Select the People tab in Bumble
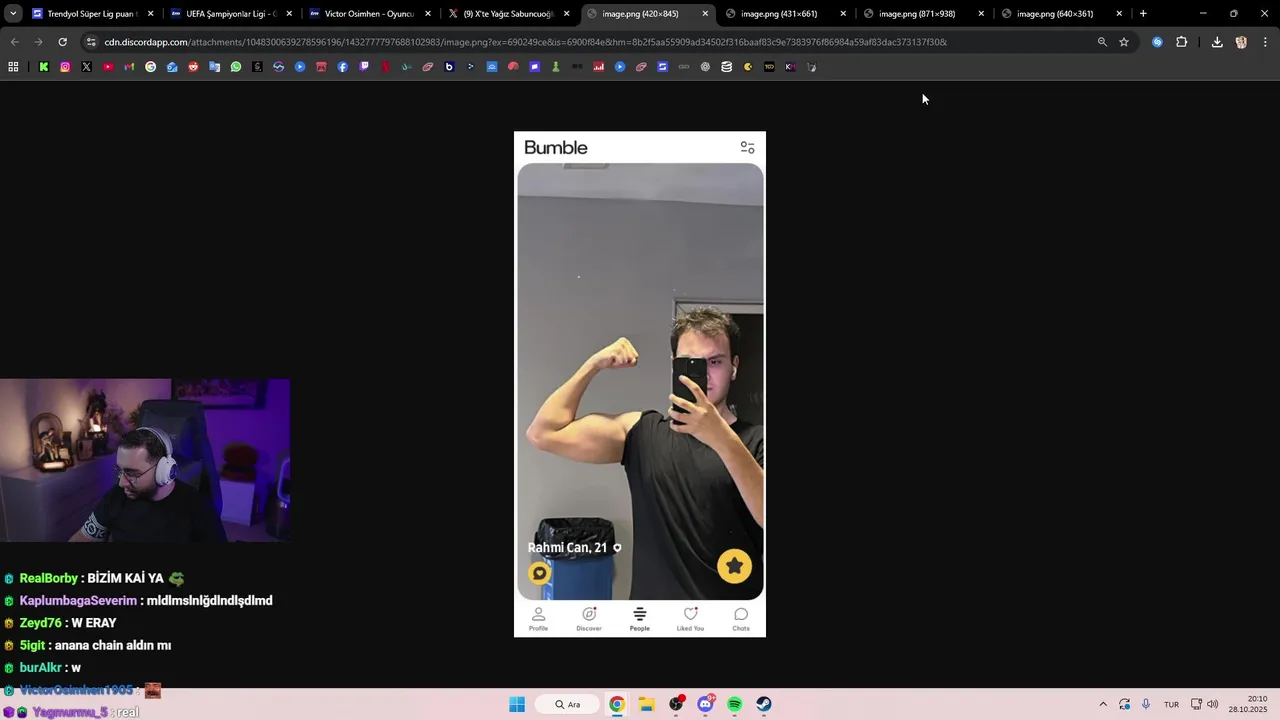This screenshot has height=720, width=1280. click(640, 619)
